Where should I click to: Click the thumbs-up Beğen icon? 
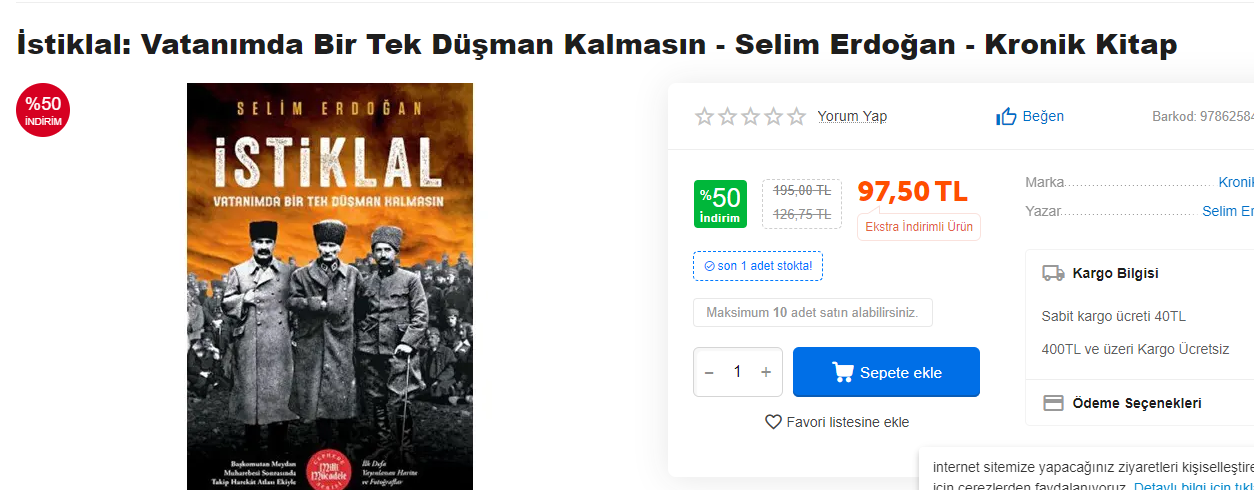[x=1006, y=116]
